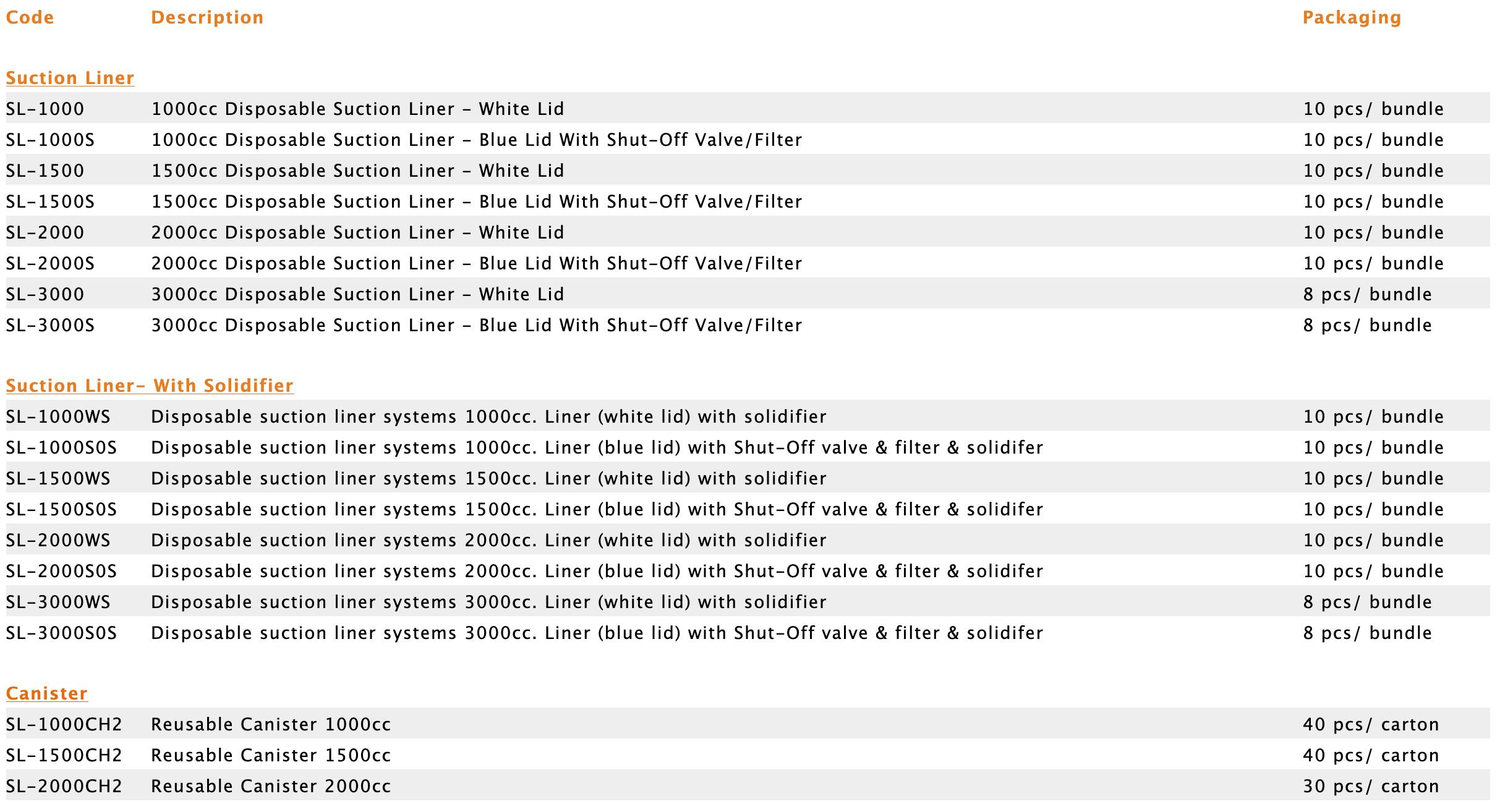Select the SL-1000S product code row
1500x812 pixels.
pos(50,140)
